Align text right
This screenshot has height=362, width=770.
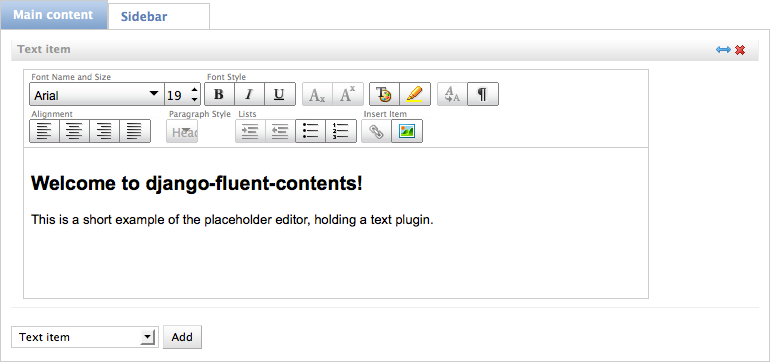[x=105, y=131]
